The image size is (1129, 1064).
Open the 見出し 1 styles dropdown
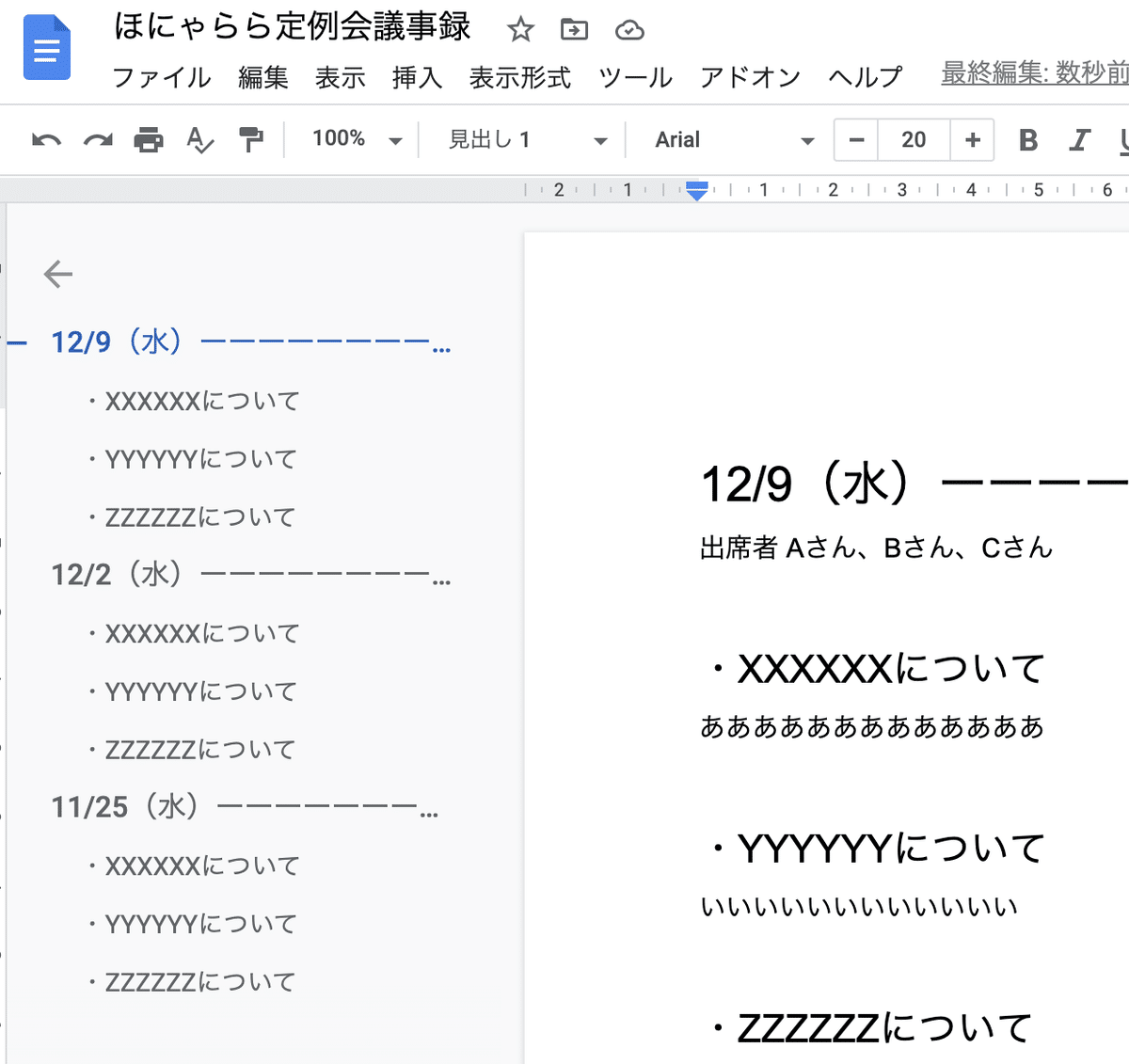pyautogui.click(x=523, y=138)
